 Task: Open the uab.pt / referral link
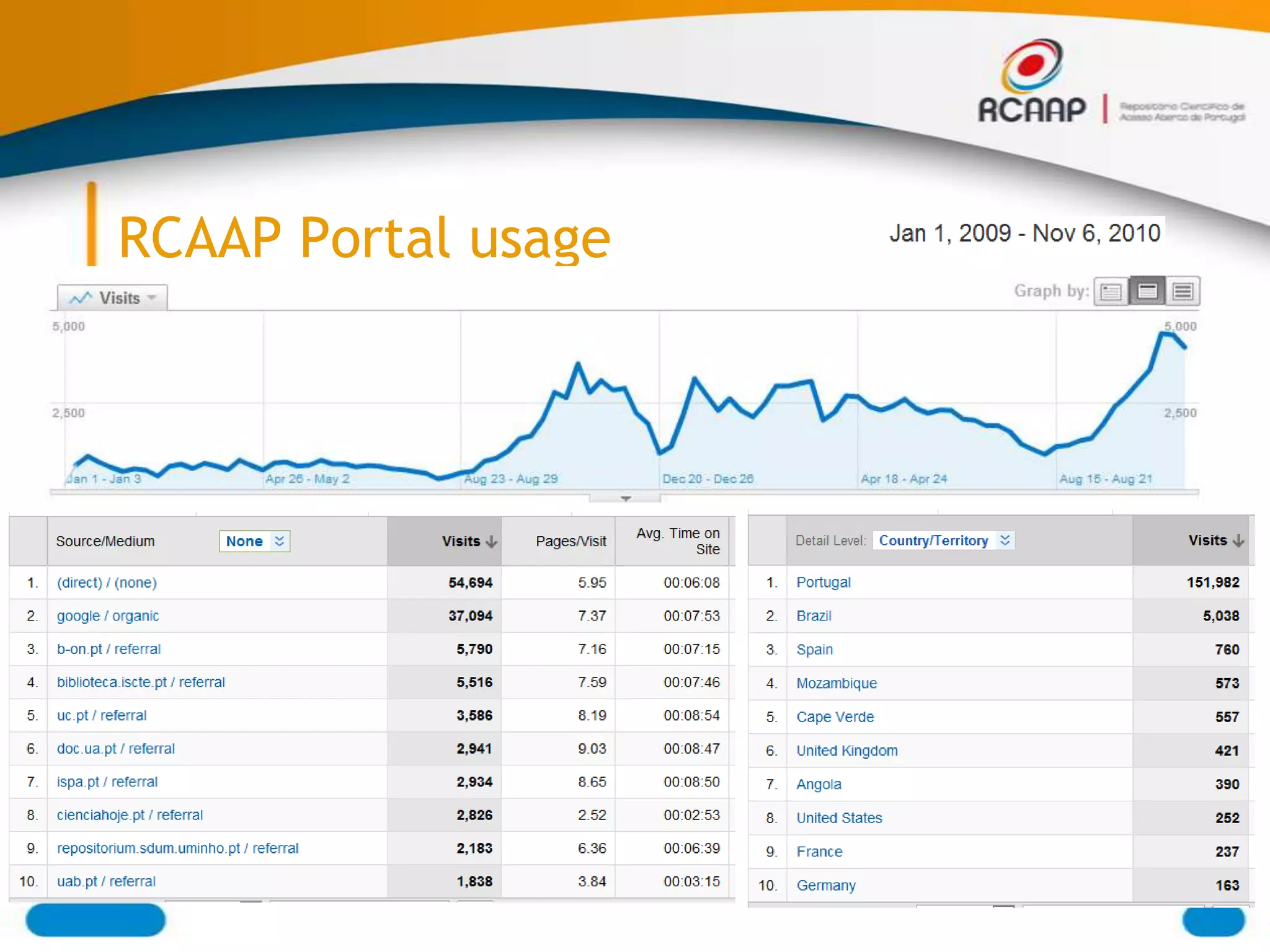(106, 881)
